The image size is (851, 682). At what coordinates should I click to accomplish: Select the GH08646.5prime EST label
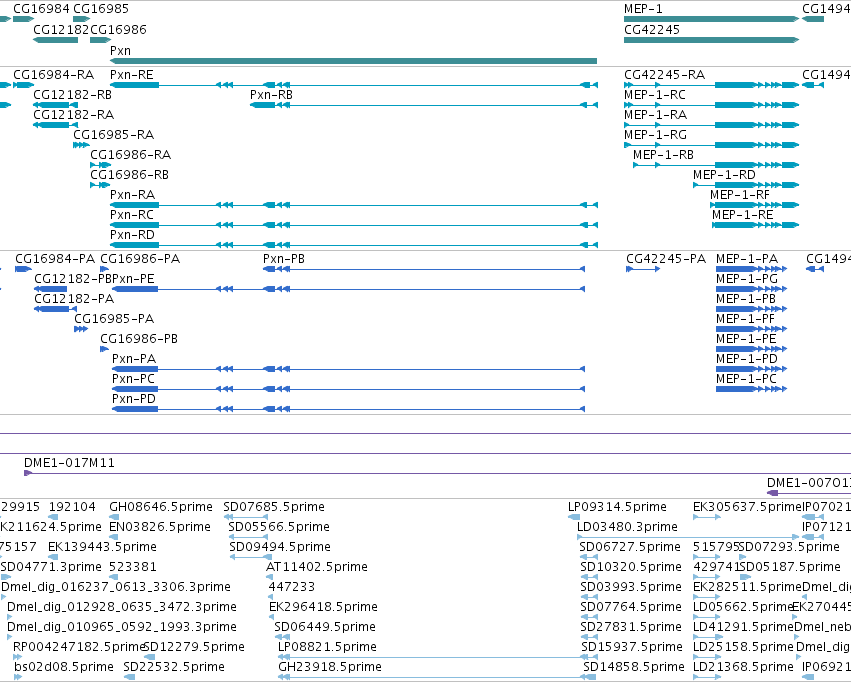point(161,507)
